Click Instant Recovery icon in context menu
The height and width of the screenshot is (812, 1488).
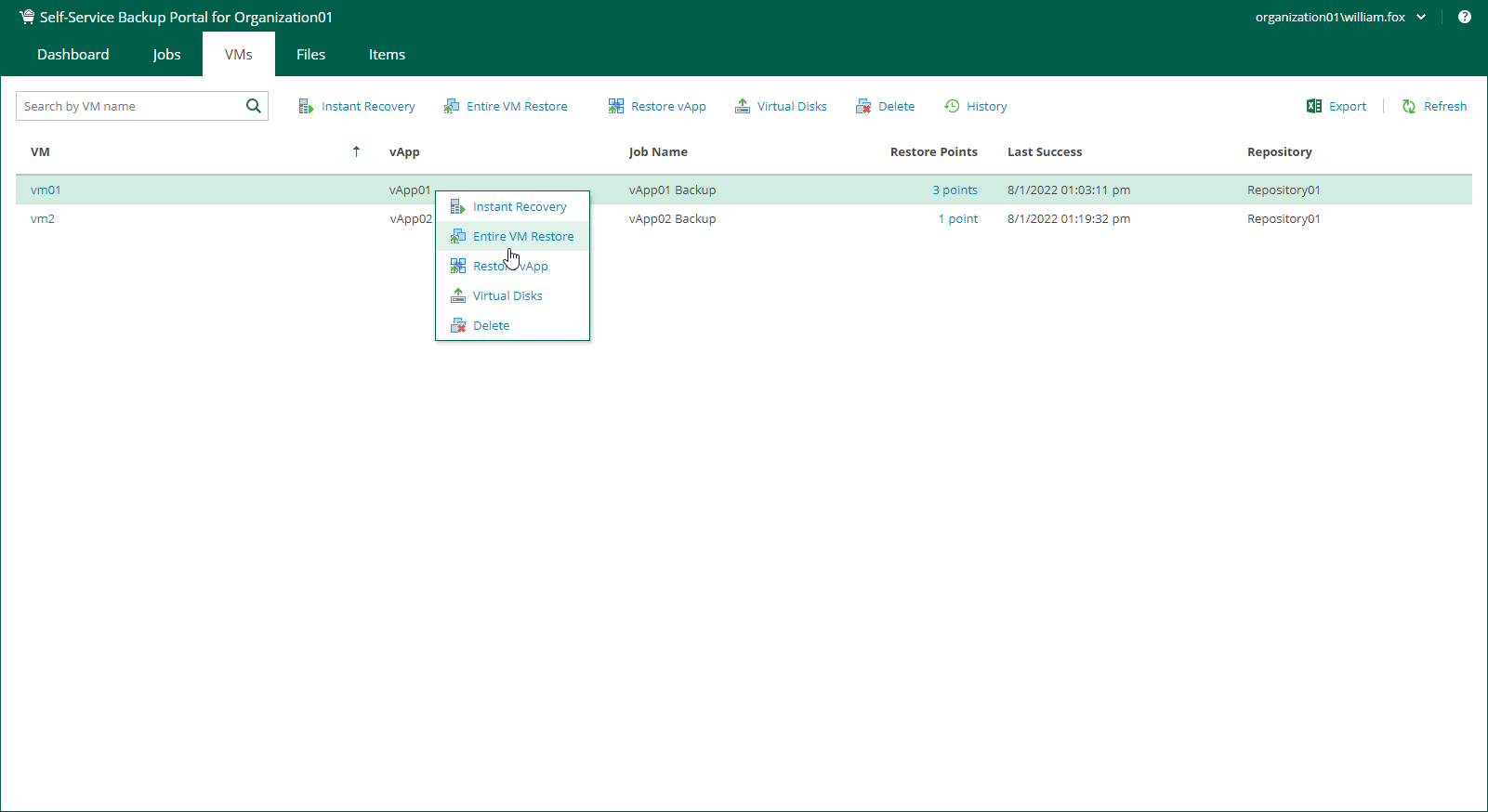458,206
